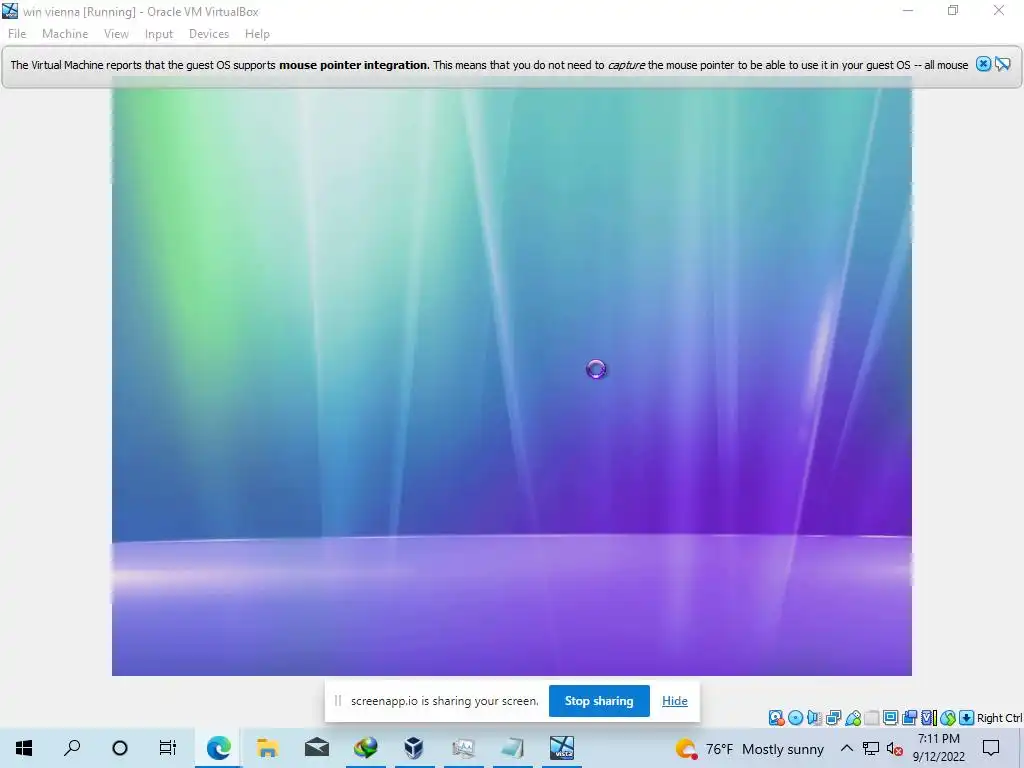Hide the screen sharing banner
Viewport: 1024px width, 768px height.
pos(675,701)
